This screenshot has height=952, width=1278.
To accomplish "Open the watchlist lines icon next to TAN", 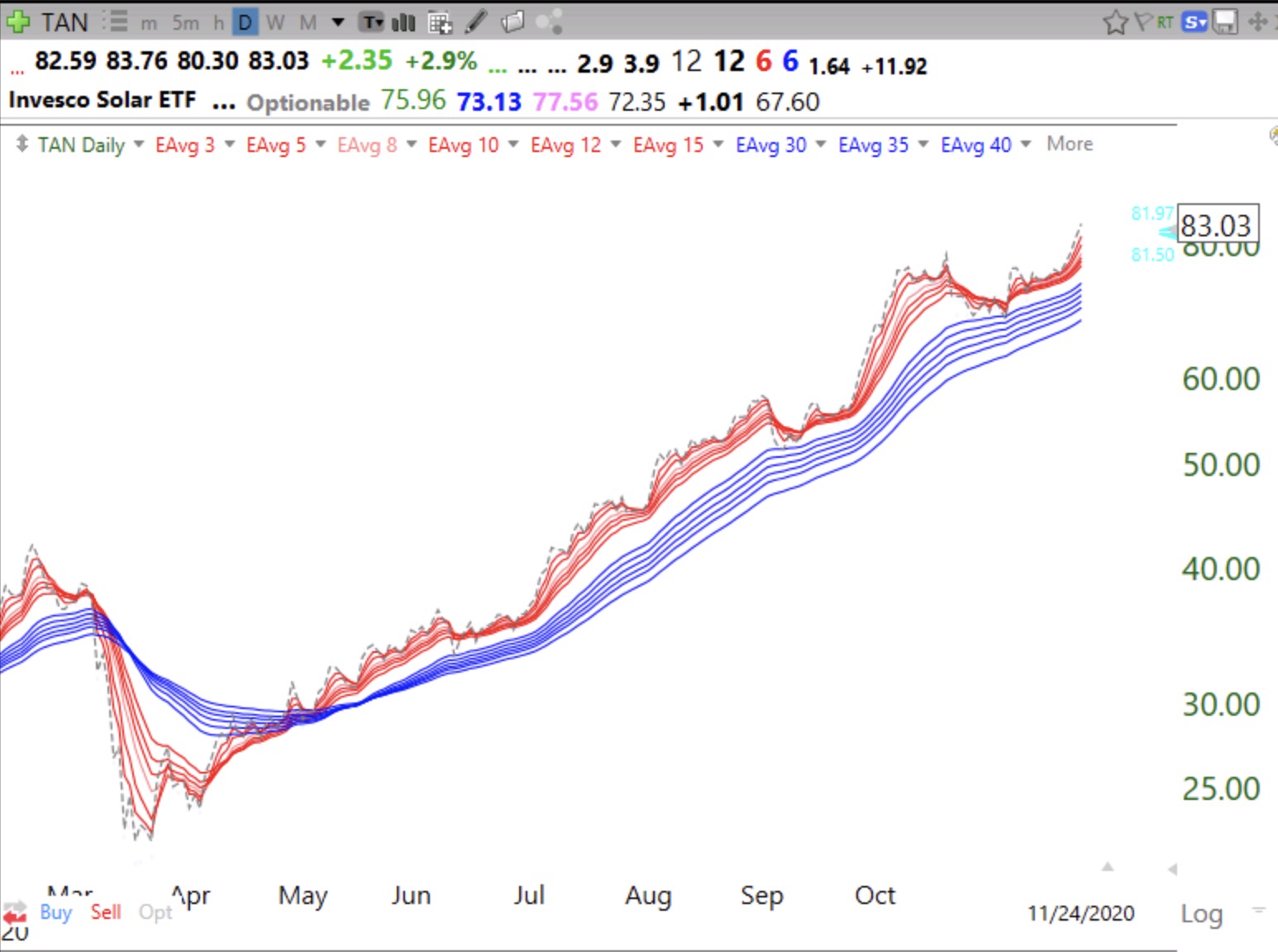I will pos(116,21).
